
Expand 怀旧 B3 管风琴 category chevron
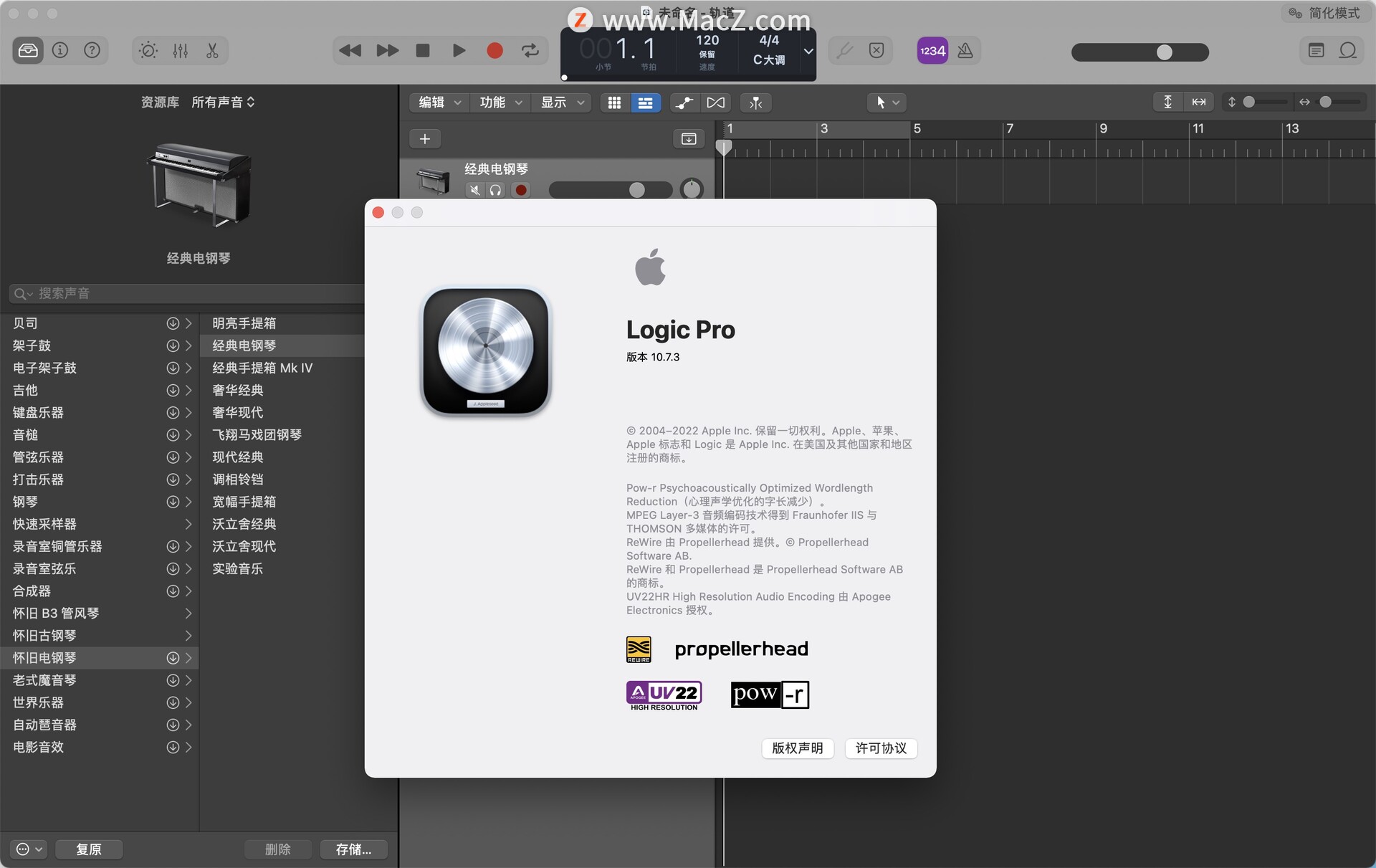point(188,613)
